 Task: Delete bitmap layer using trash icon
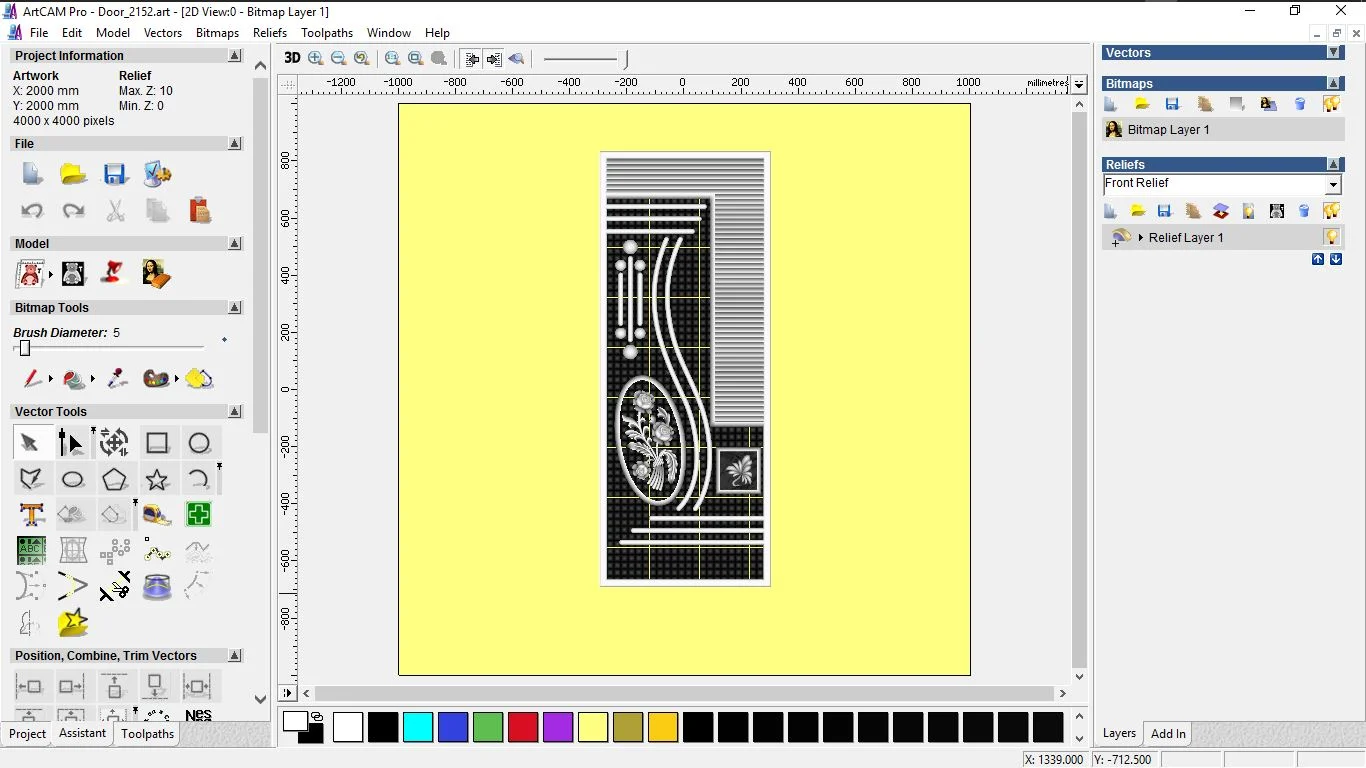(1300, 104)
